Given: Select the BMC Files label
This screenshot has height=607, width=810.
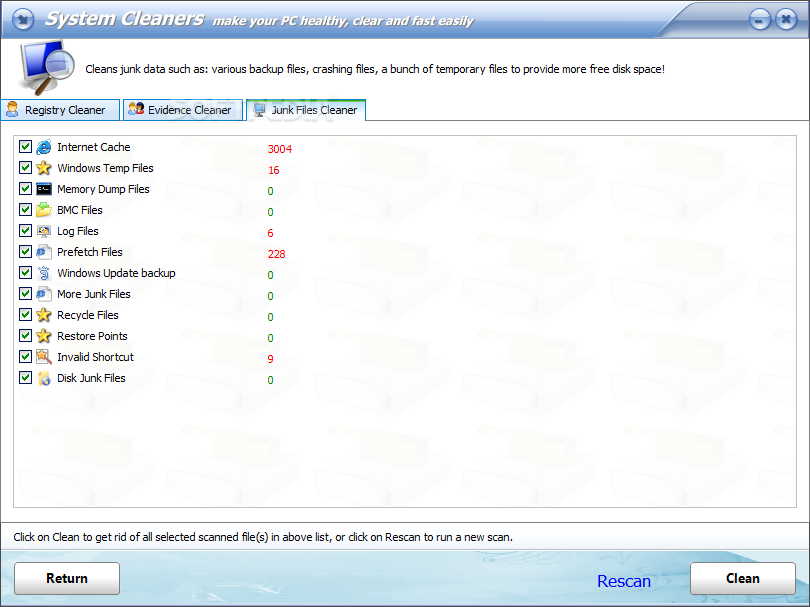Looking at the screenshot, I should [80, 210].
